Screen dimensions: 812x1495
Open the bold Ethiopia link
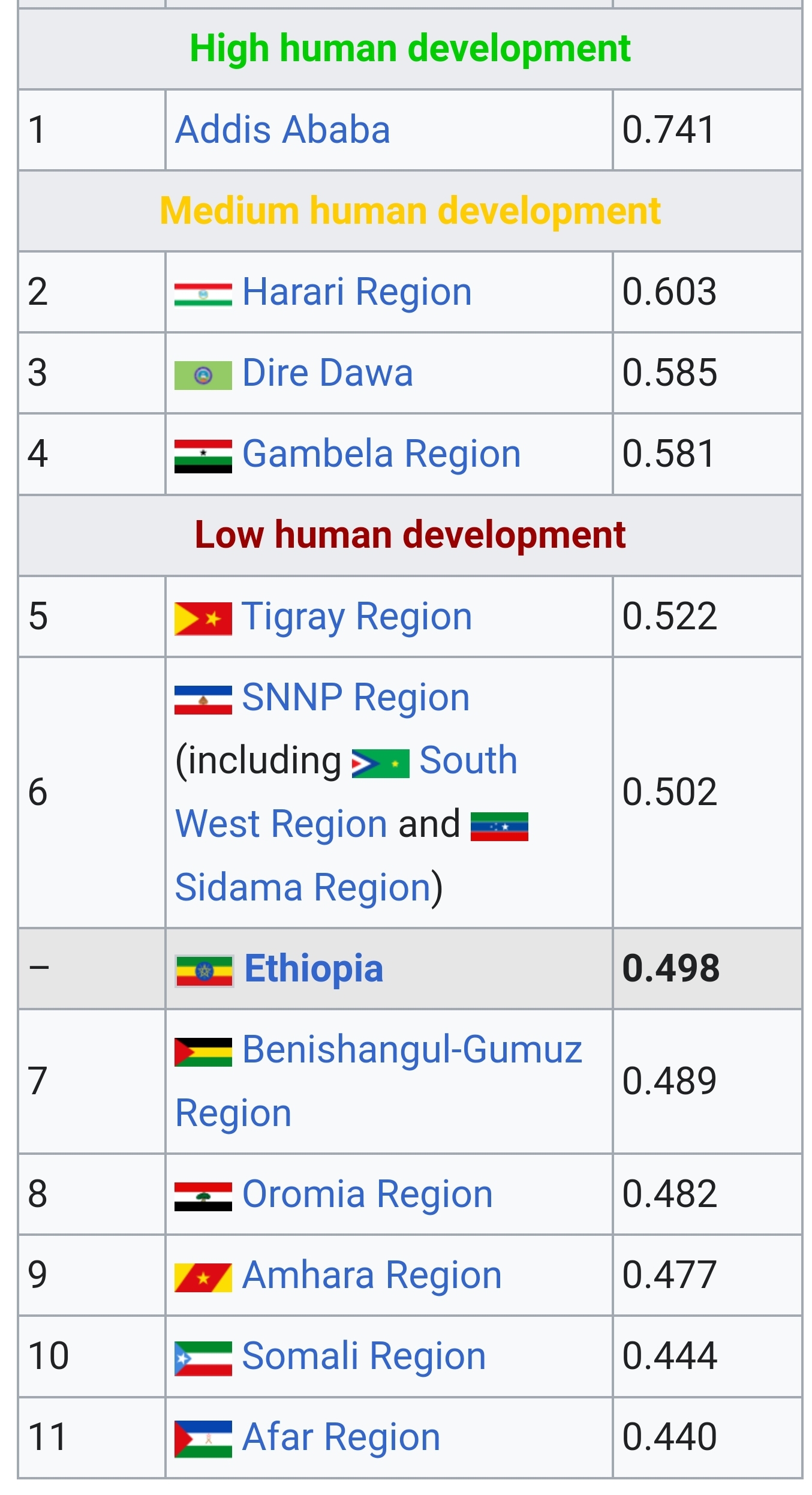314,968
